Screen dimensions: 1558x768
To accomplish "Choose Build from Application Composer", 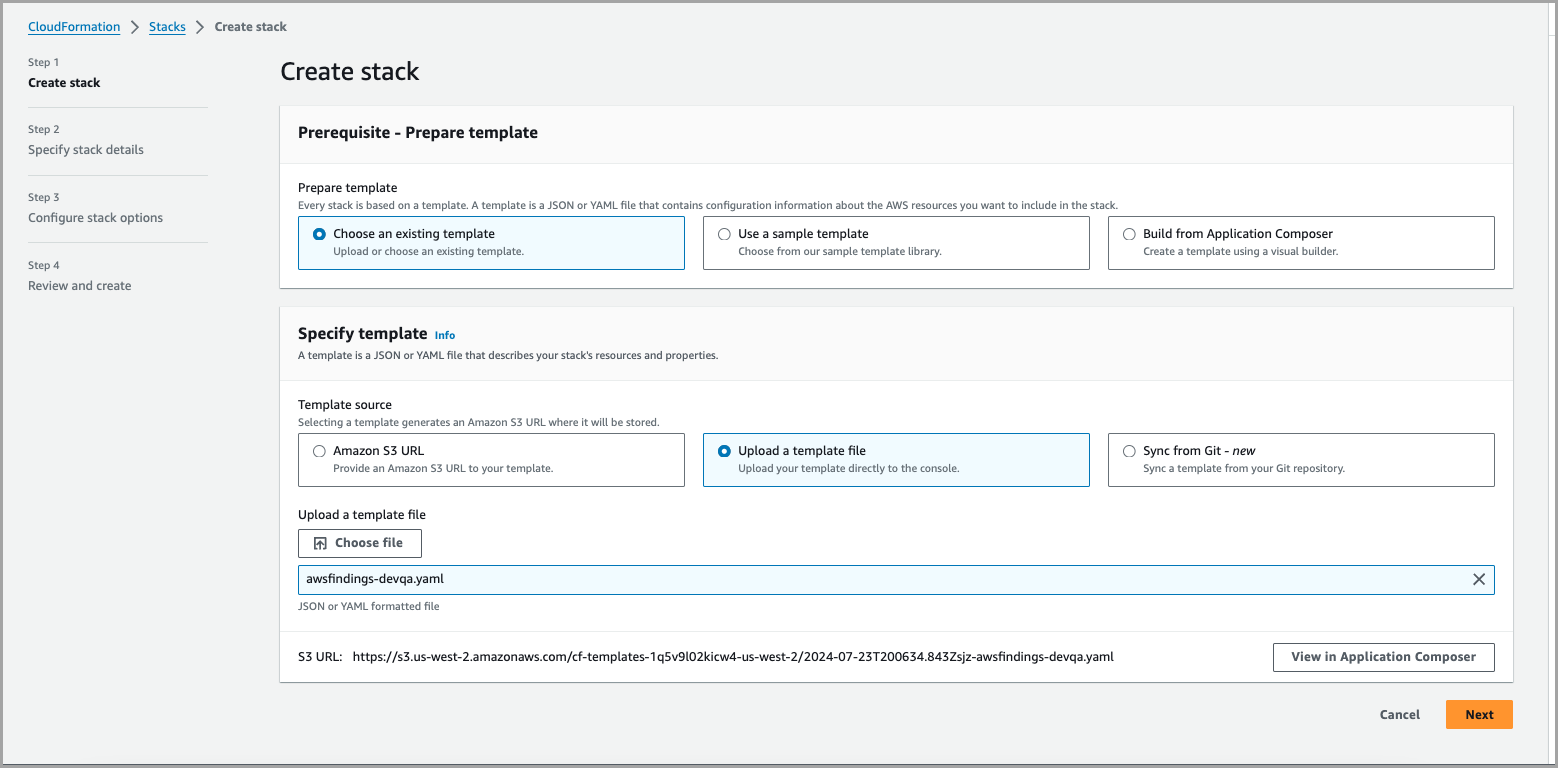I will click(x=1129, y=234).
